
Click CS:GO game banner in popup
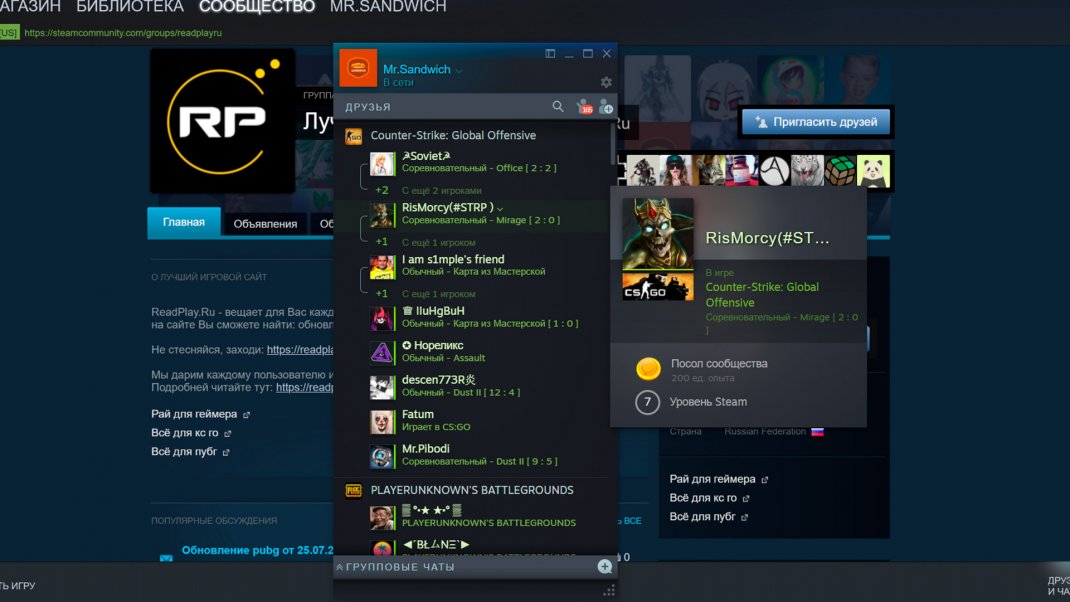pos(658,287)
